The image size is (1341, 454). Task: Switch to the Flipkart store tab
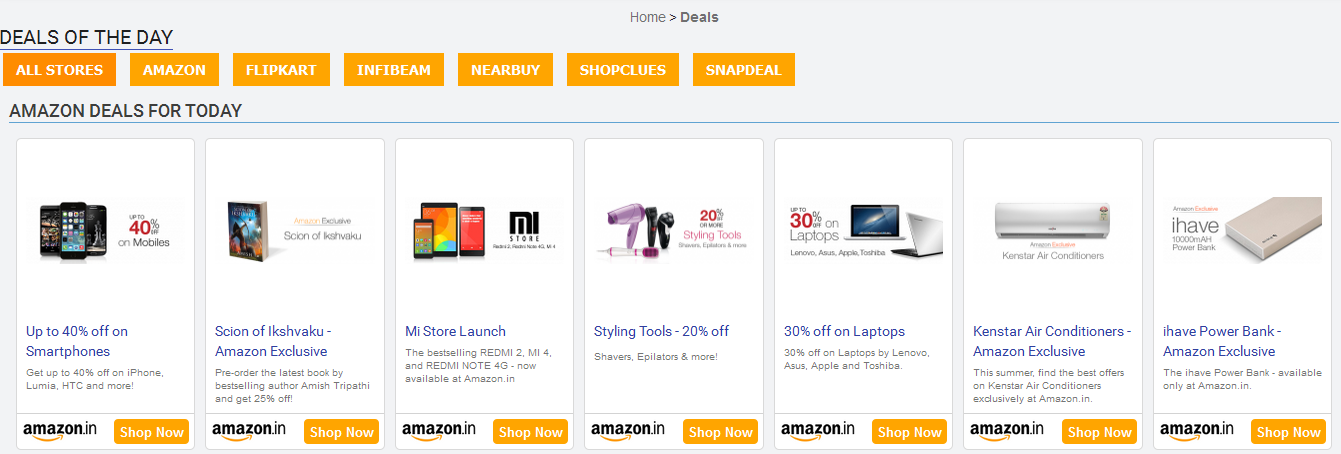pos(281,70)
